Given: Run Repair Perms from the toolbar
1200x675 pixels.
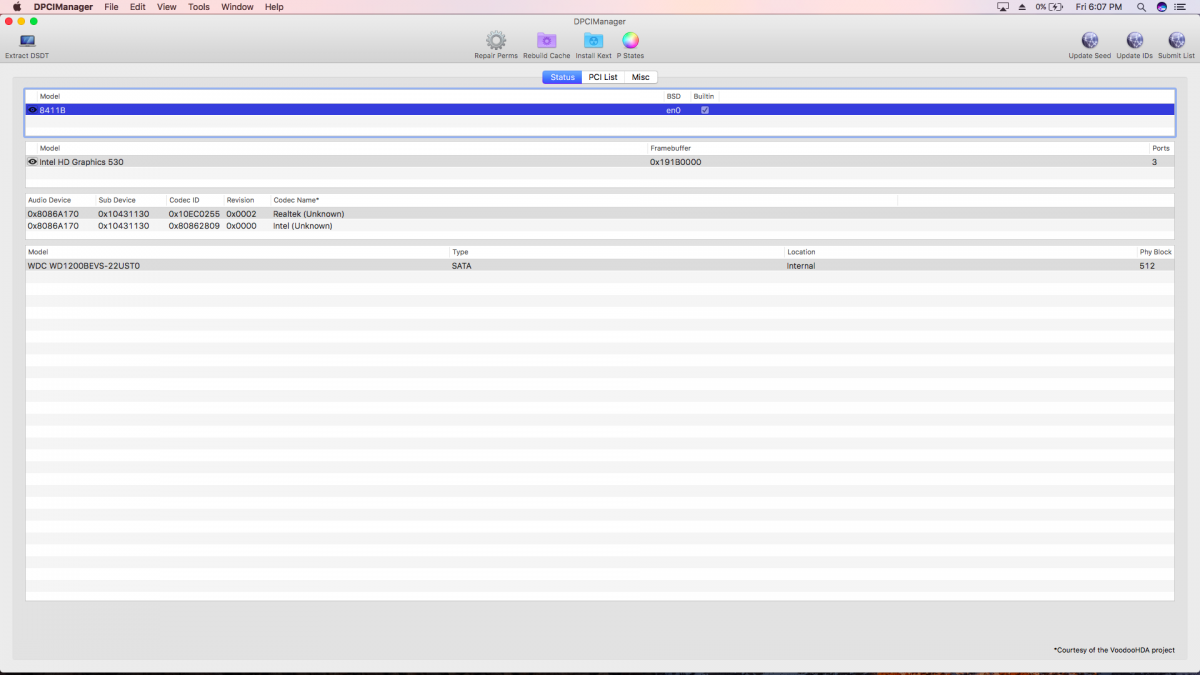Looking at the screenshot, I should pos(496,41).
